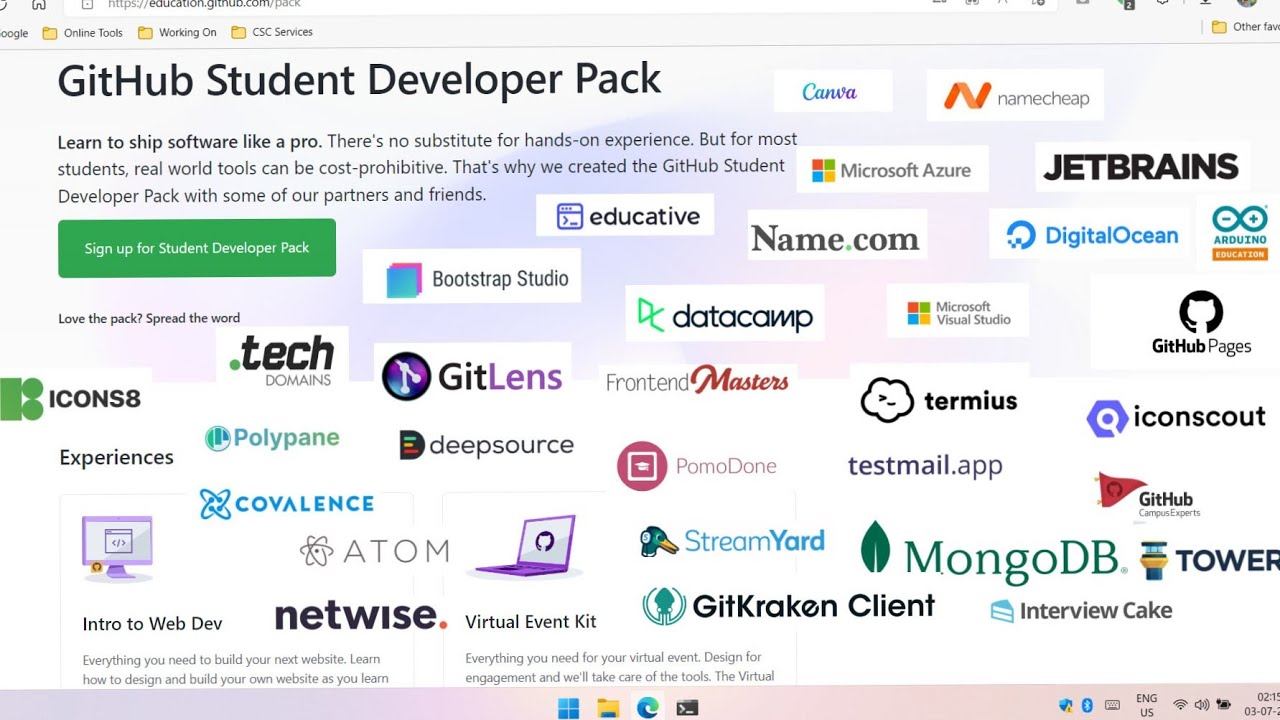Sign up for Student Developer Pack

[197, 248]
